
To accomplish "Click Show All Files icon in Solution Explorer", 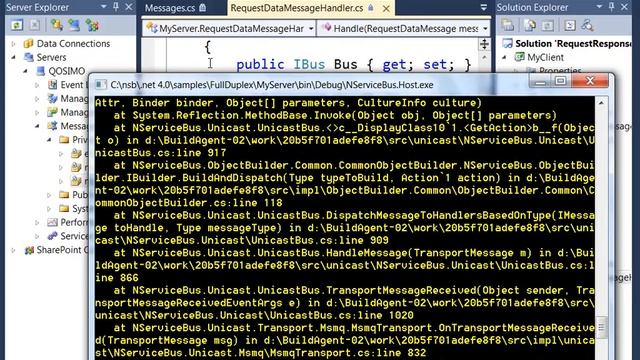I will click(530, 26).
